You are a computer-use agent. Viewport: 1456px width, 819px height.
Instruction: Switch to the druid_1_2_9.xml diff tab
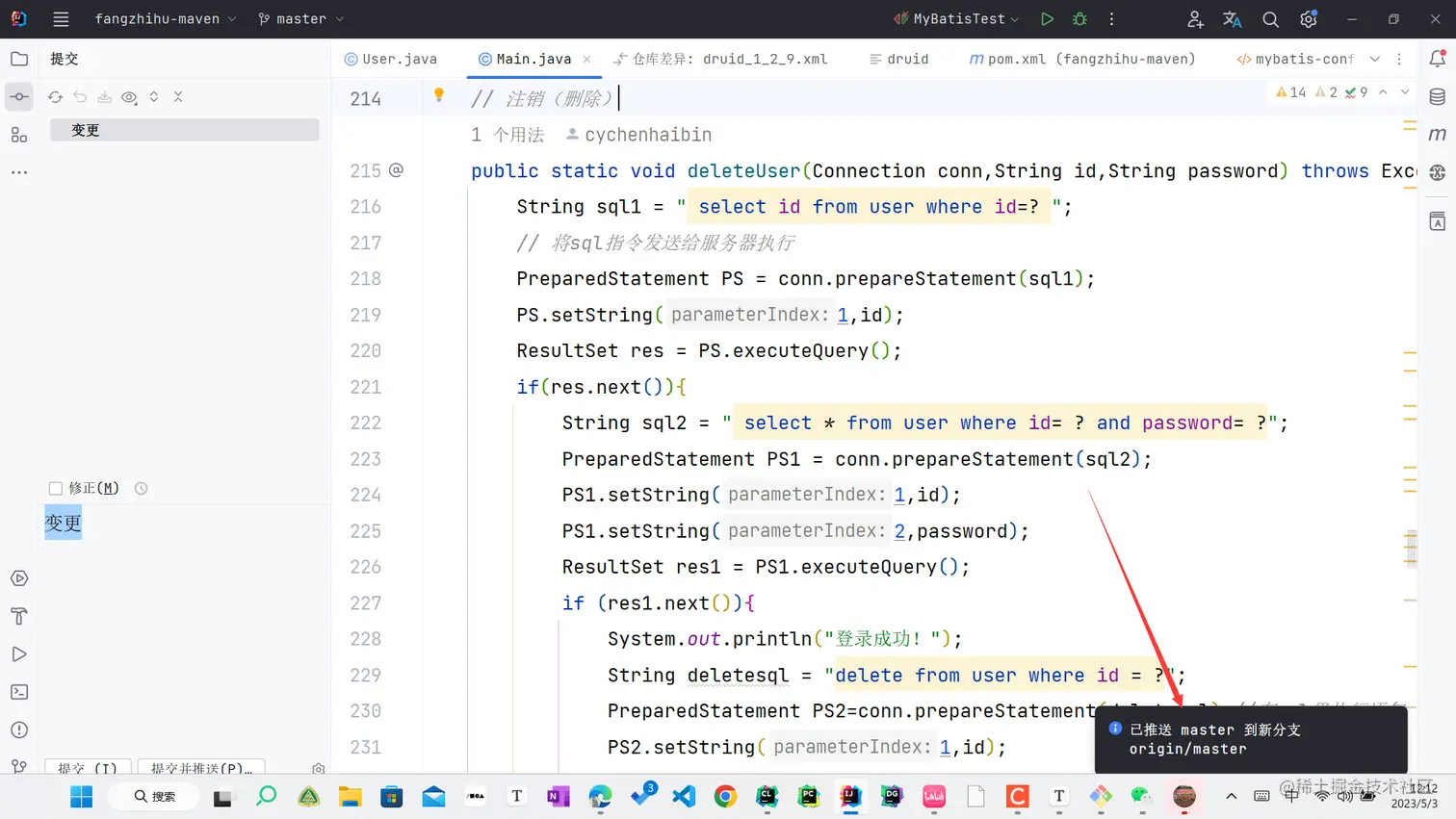click(721, 59)
